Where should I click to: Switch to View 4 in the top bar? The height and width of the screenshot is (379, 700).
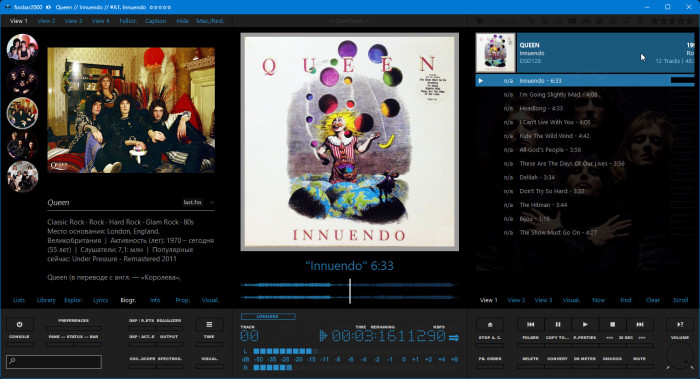[x=100, y=21]
